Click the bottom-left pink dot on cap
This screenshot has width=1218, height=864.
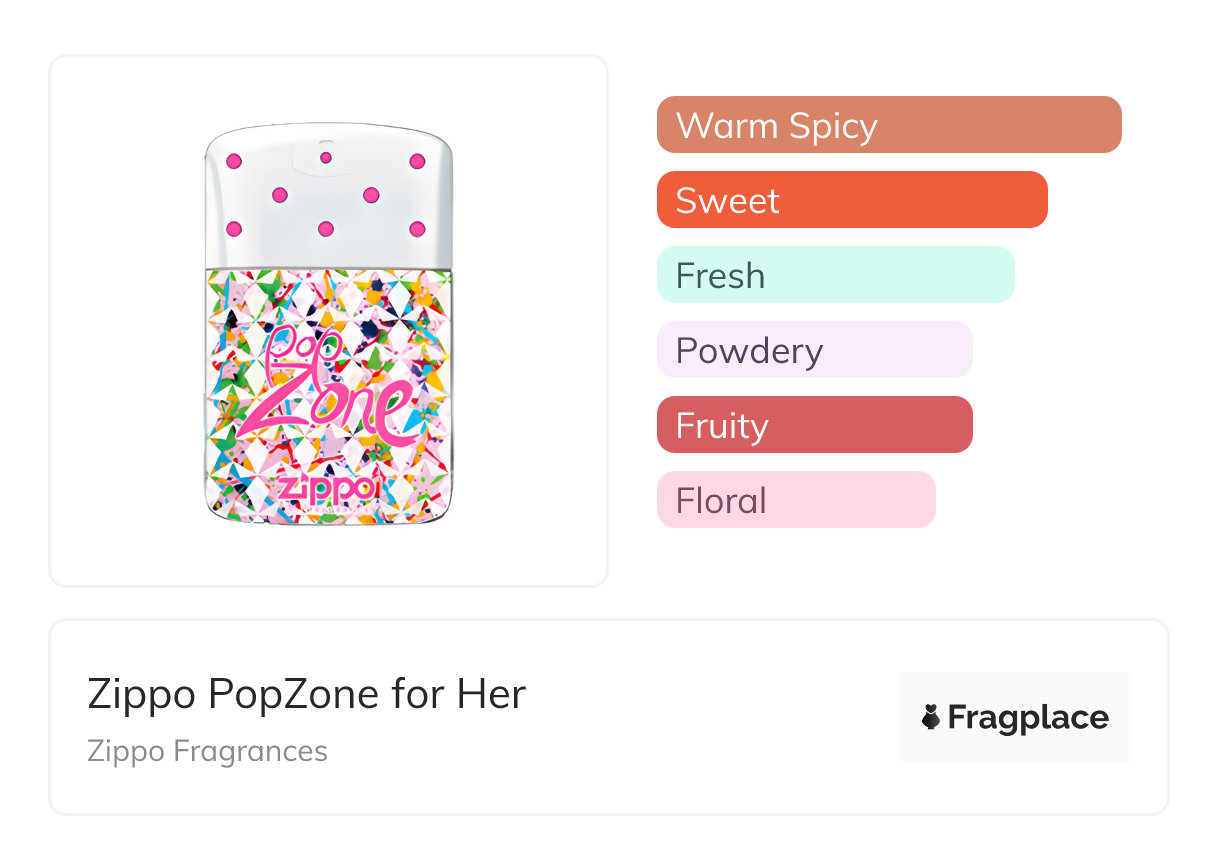click(234, 229)
